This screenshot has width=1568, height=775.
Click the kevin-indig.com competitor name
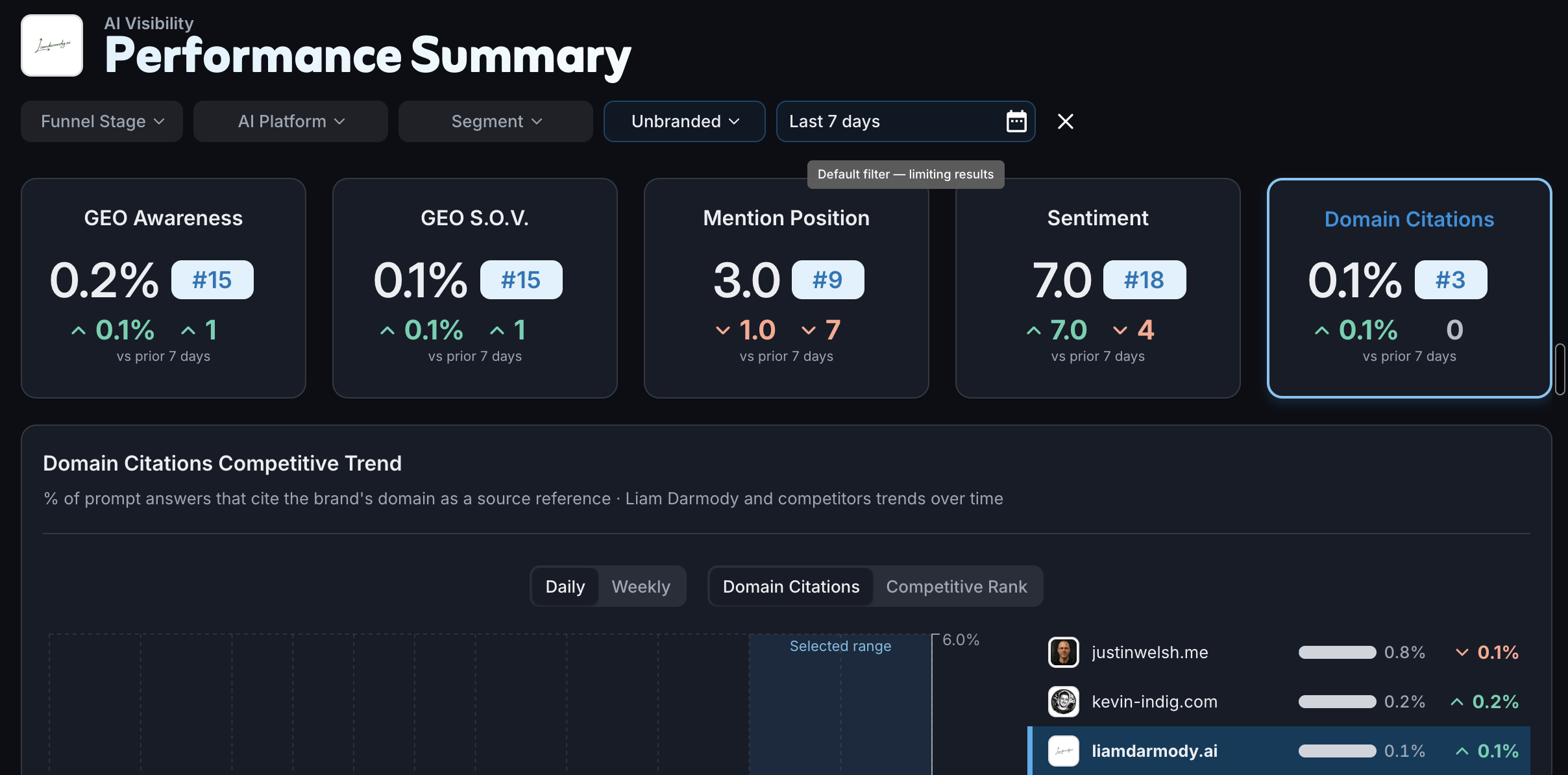coord(1155,702)
